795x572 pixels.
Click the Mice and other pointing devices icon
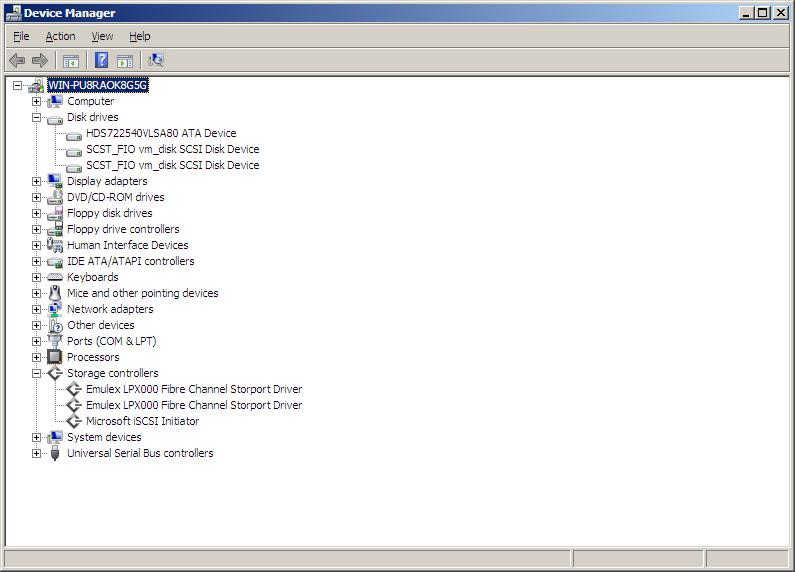[x=55, y=293]
